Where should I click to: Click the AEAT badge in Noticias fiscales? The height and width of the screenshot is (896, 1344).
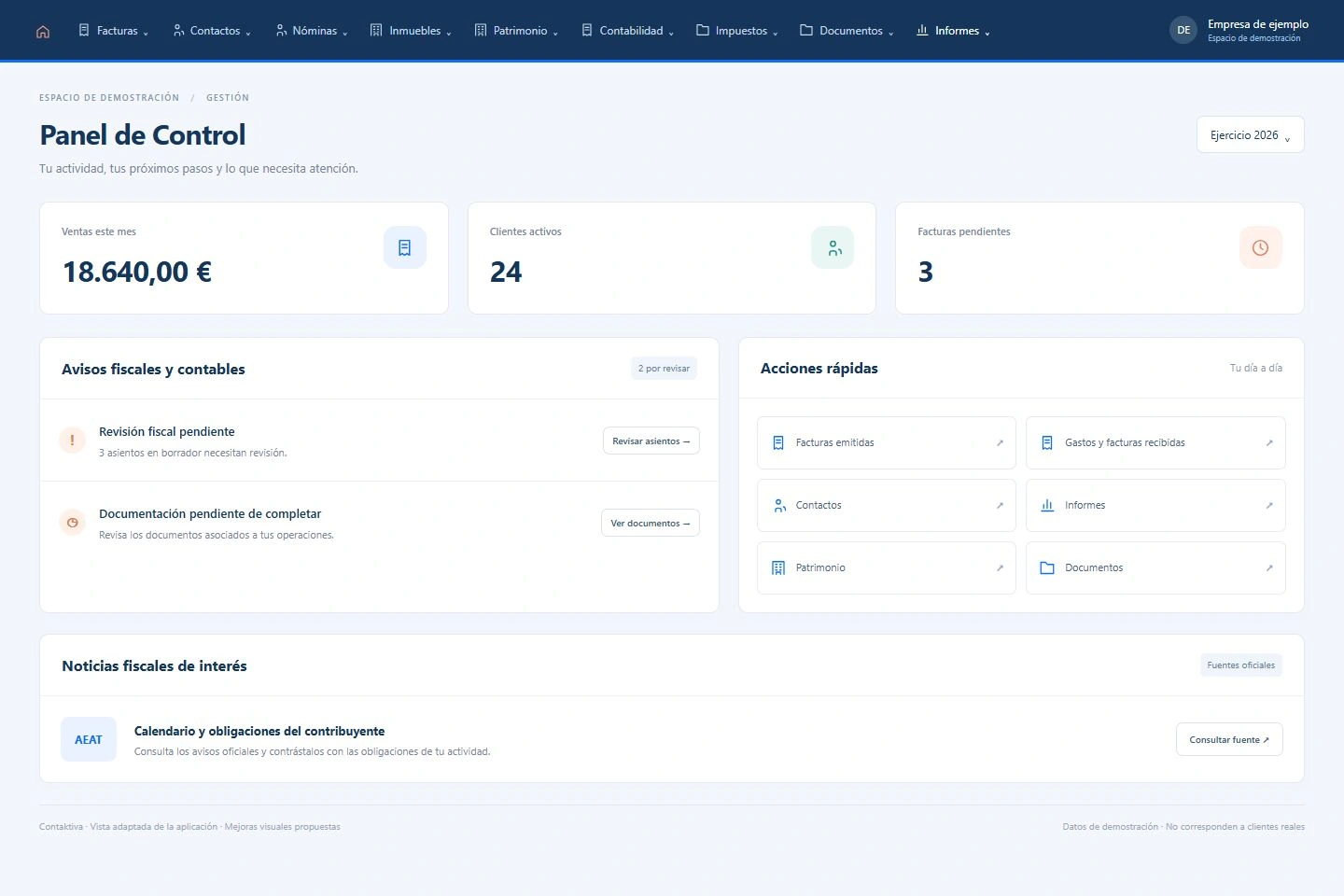pos(89,739)
